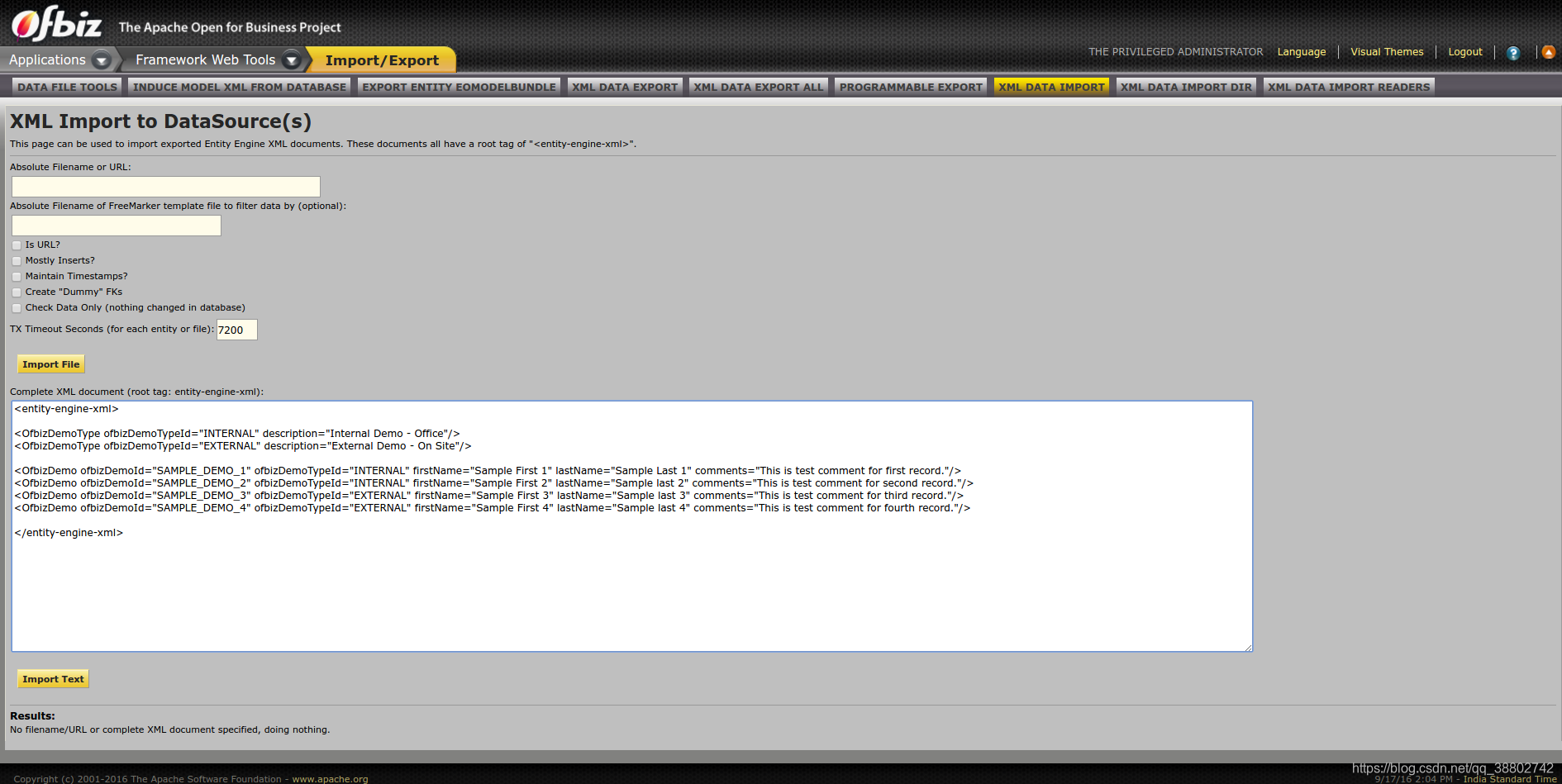Click the OFBiz logo
This screenshot has width=1562, height=784.
57,23
